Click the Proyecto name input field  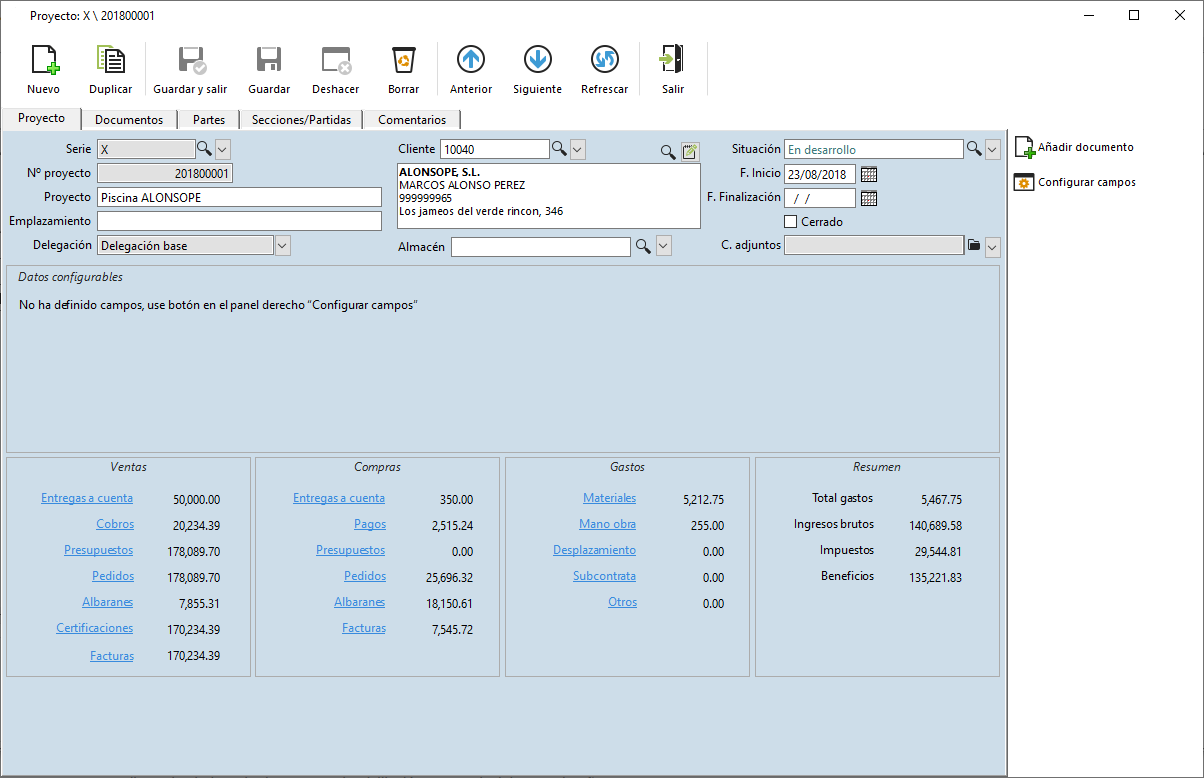pyautogui.click(x=240, y=198)
